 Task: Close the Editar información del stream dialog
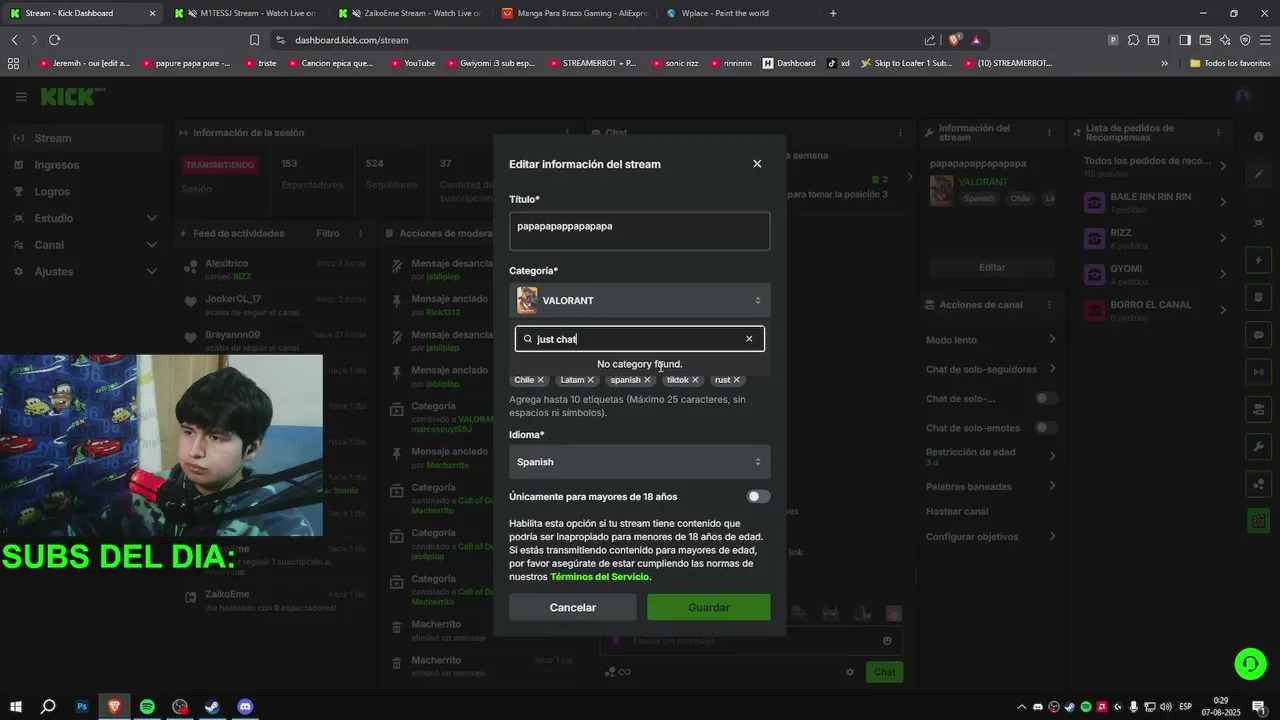pyautogui.click(x=757, y=164)
